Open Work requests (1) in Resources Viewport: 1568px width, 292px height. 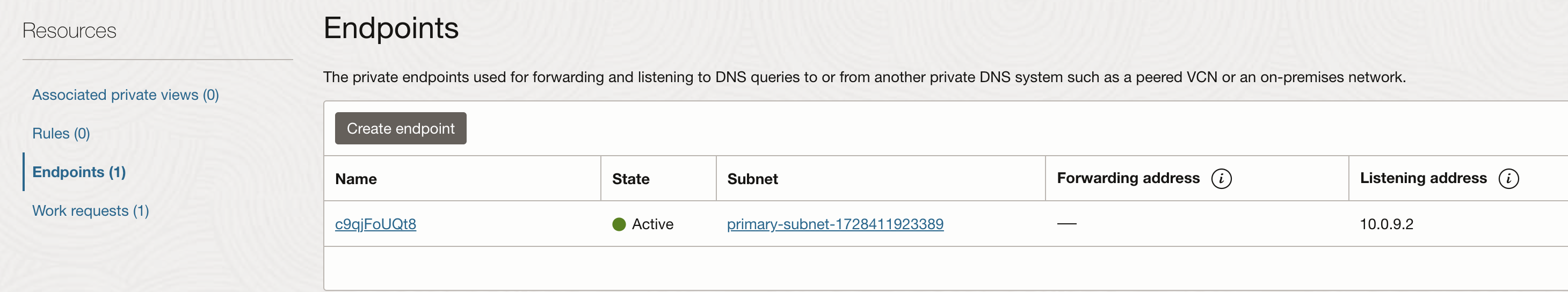click(91, 211)
